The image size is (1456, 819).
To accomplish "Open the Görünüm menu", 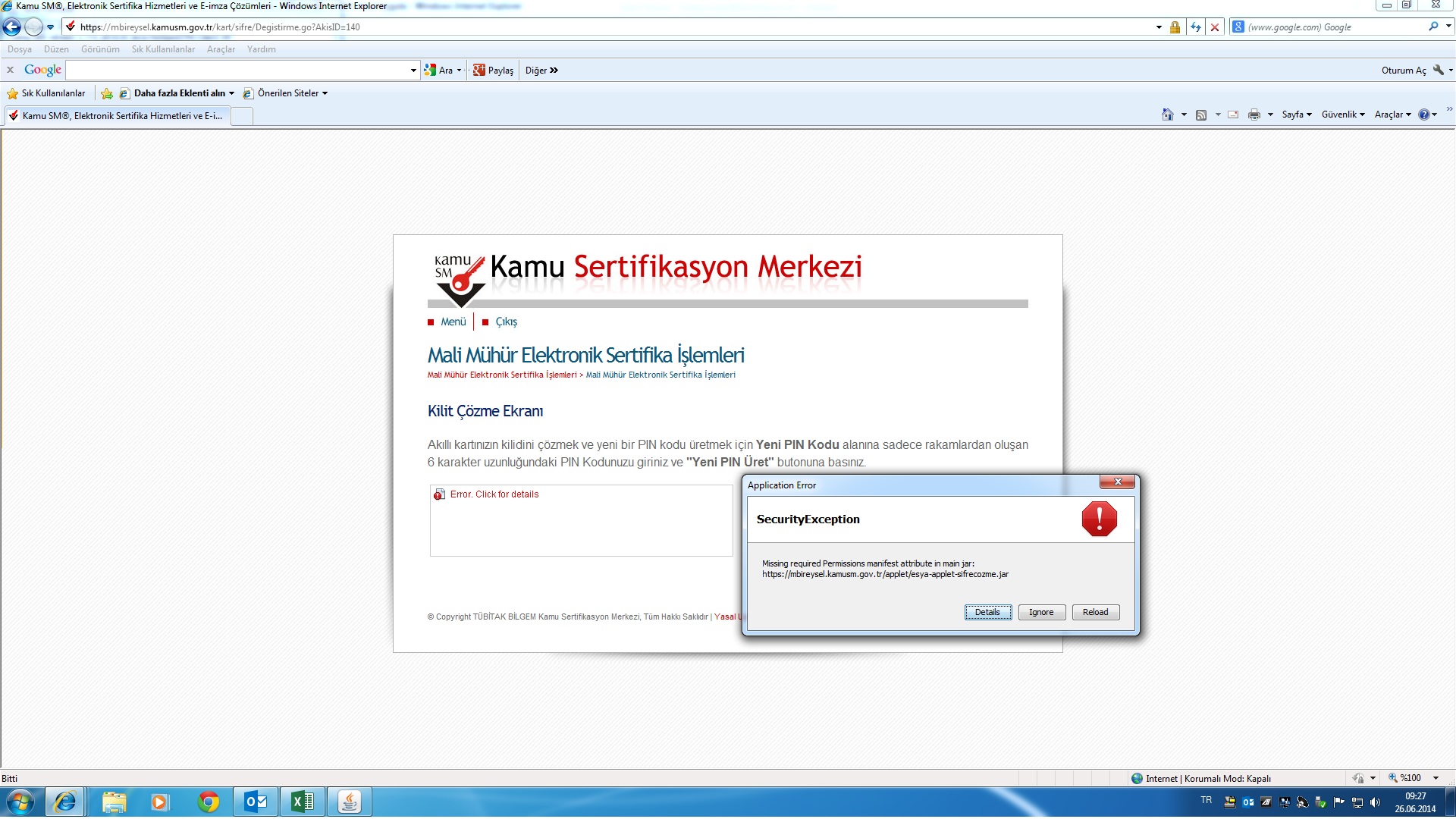I will [x=100, y=49].
